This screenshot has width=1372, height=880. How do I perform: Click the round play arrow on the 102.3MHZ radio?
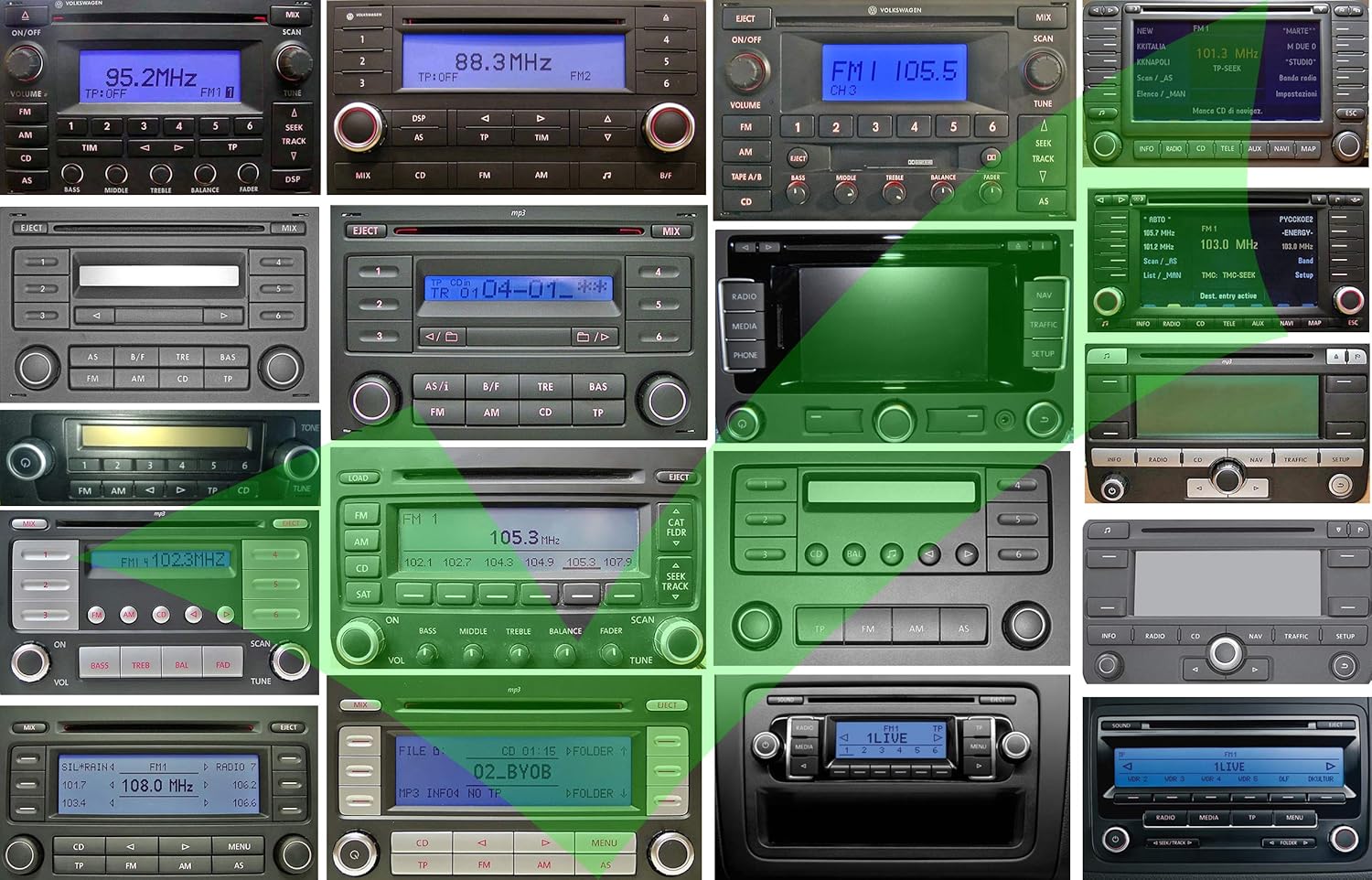[x=226, y=614]
